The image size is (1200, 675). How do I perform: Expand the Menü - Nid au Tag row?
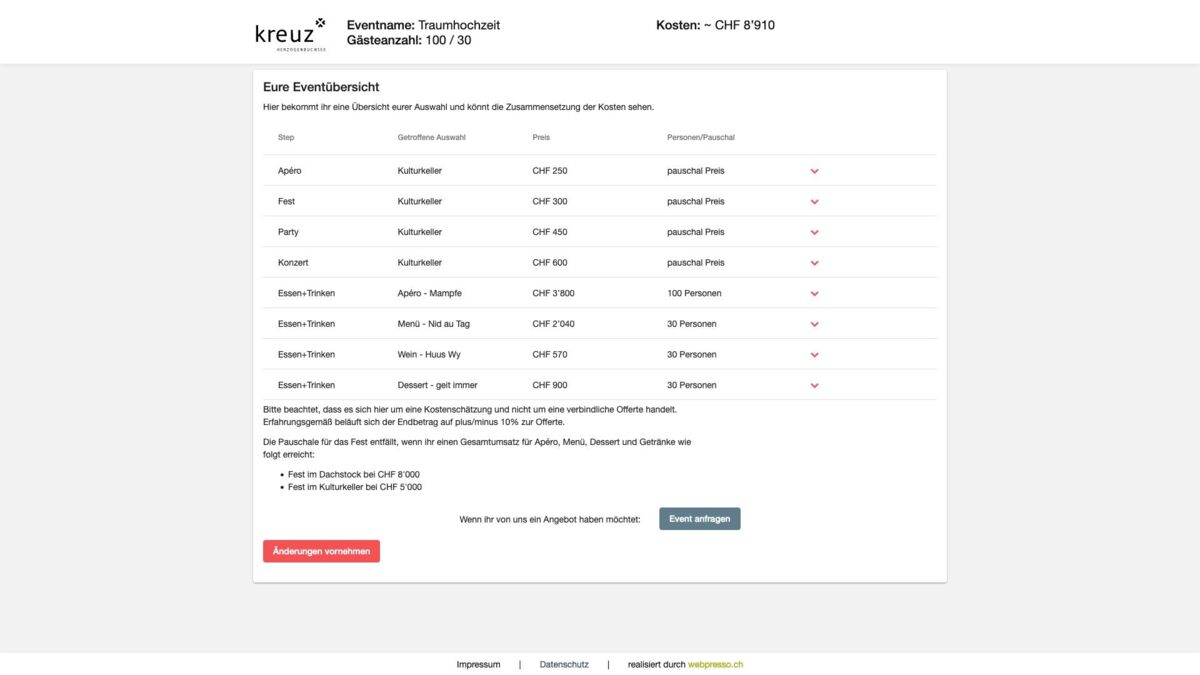click(814, 323)
